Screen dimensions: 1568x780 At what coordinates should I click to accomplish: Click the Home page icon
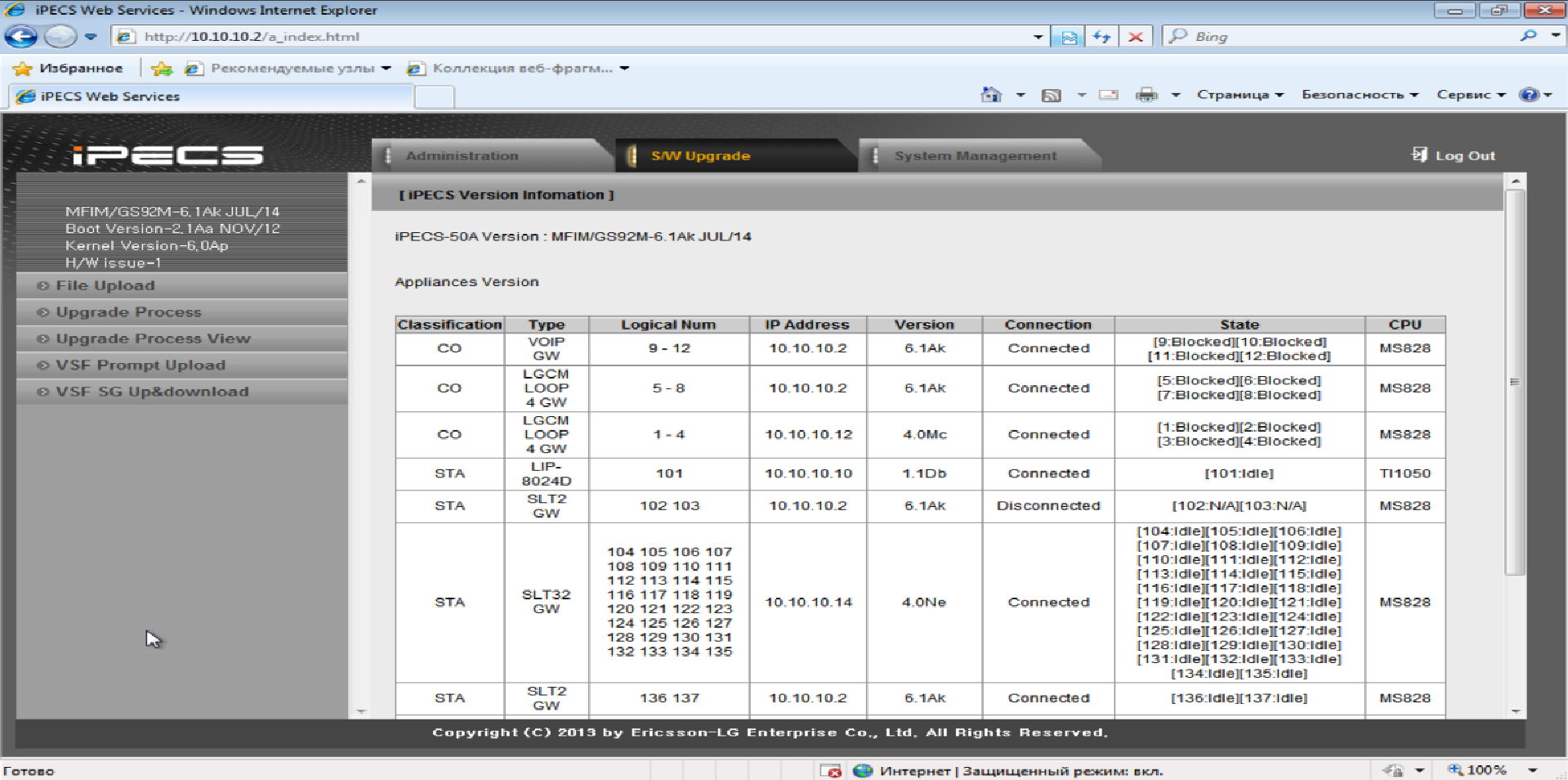click(991, 95)
